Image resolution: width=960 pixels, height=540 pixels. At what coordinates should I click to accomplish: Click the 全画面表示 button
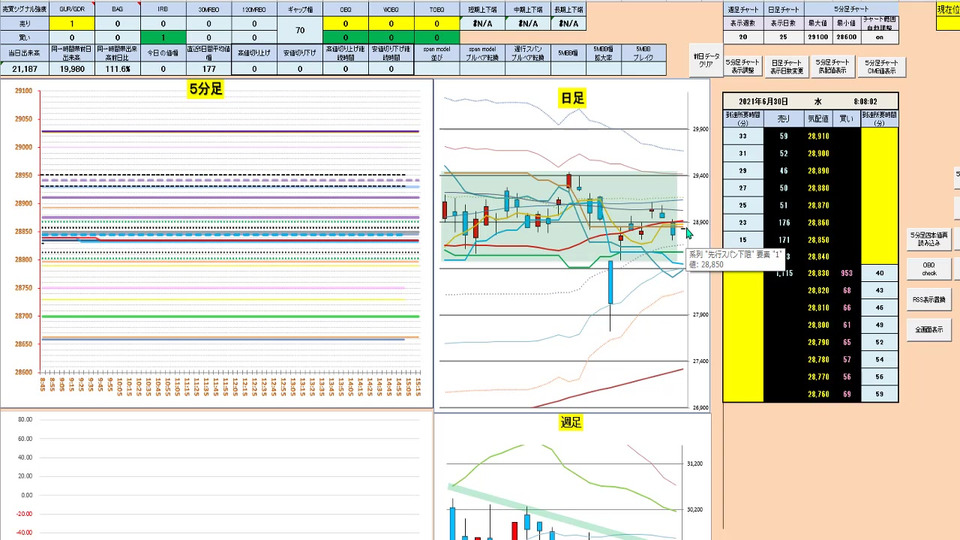pos(929,329)
